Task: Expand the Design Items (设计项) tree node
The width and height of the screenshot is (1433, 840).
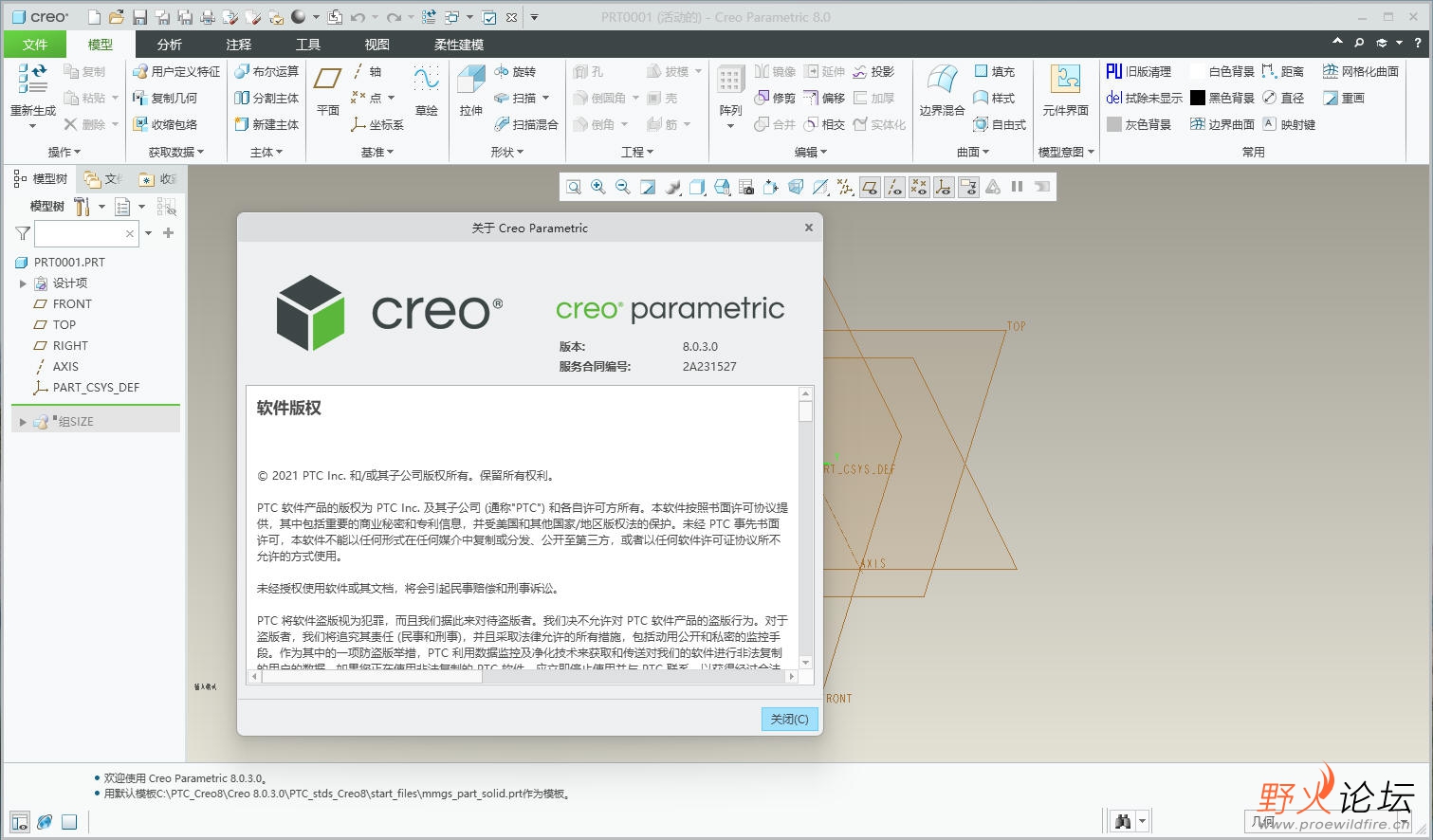Action: pyautogui.click(x=23, y=283)
